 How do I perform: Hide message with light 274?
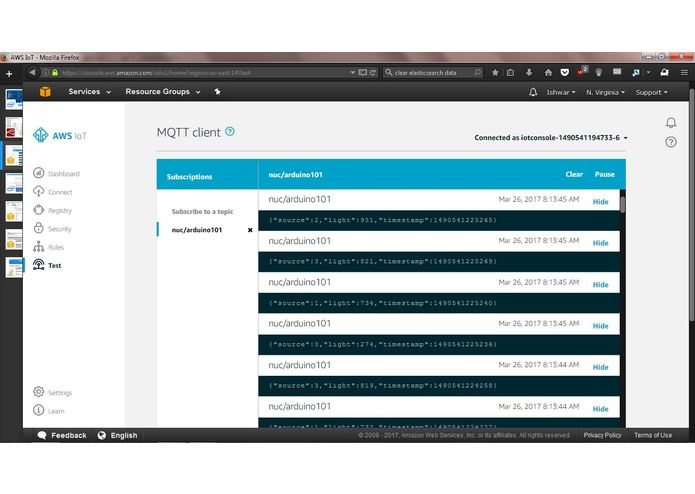click(x=600, y=326)
